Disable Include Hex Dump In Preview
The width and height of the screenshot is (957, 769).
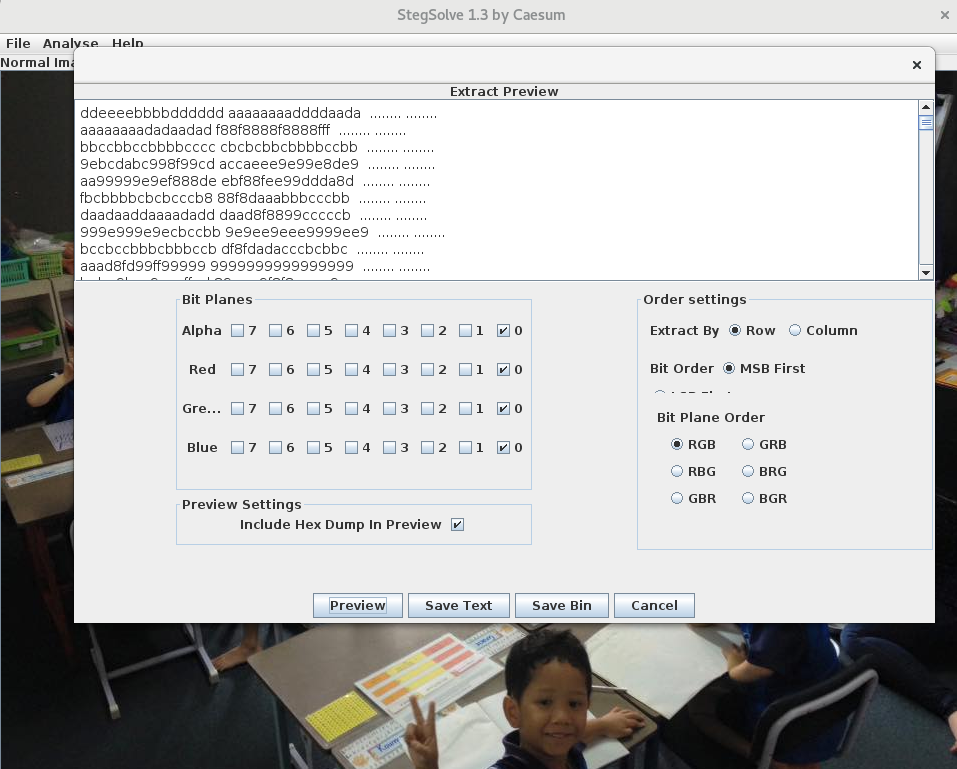(x=457, y=525)
